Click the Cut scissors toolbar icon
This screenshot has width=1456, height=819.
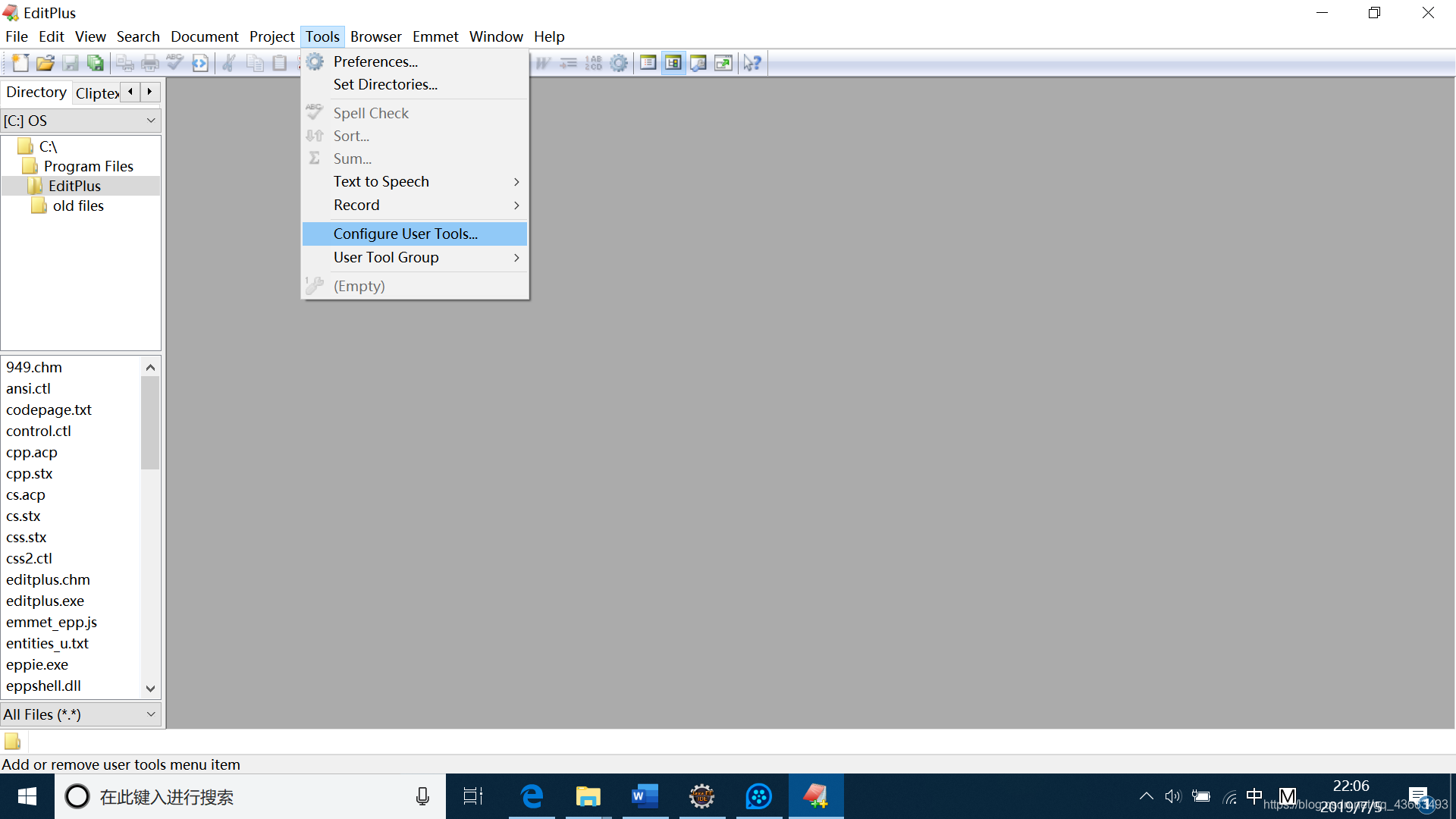(229, 63)
